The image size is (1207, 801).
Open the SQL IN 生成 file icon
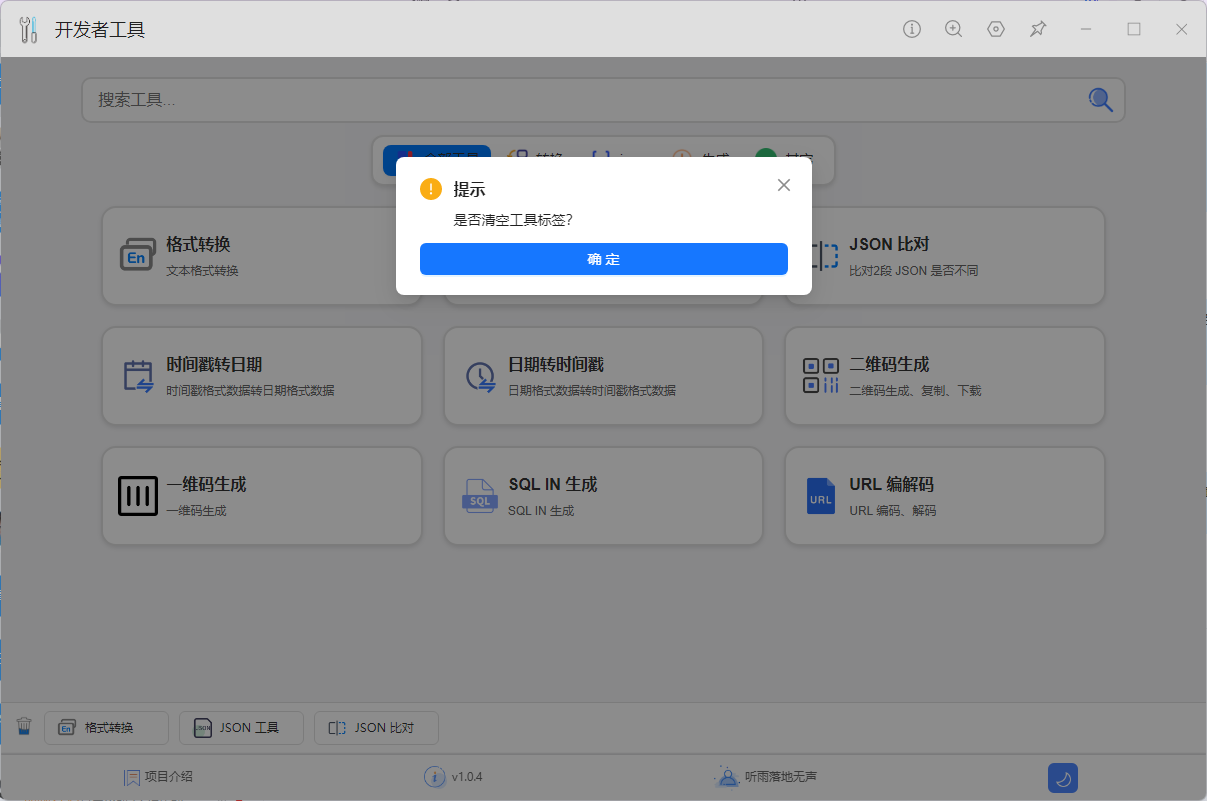[x=480, y=496]
